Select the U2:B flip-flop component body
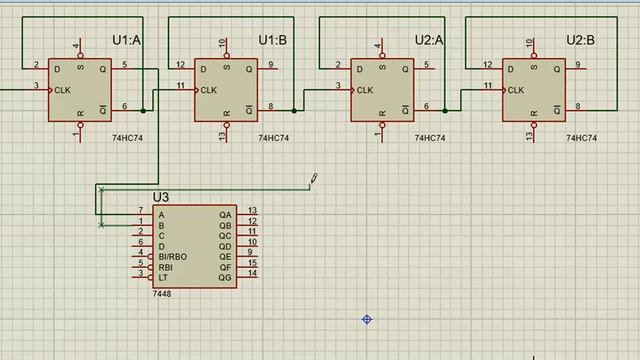 [534, 90]
